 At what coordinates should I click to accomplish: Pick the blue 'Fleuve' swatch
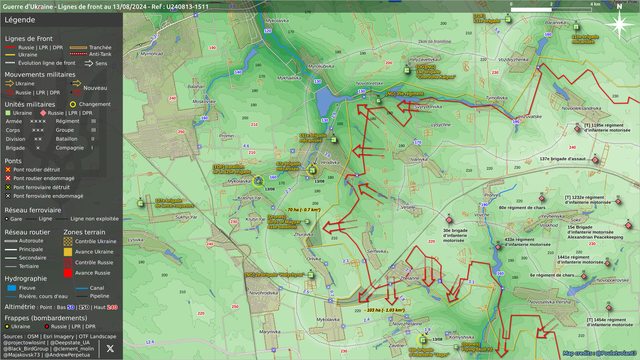12,288
